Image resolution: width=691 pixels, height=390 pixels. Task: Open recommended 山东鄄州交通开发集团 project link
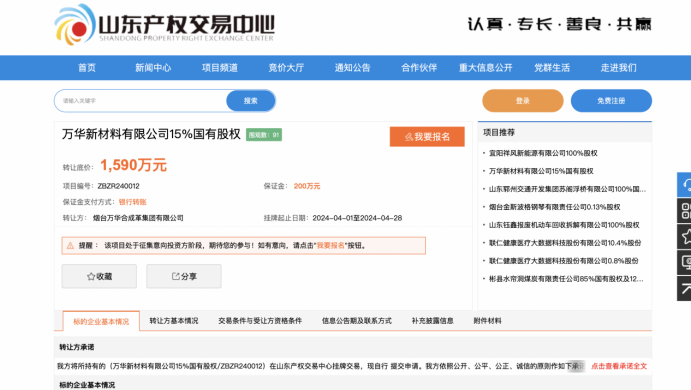click(567, 189)
